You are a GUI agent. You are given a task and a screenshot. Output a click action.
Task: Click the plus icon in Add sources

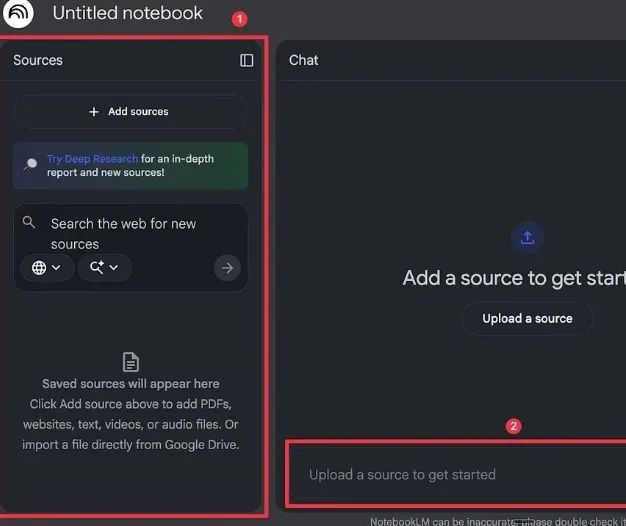pos(94,112)
